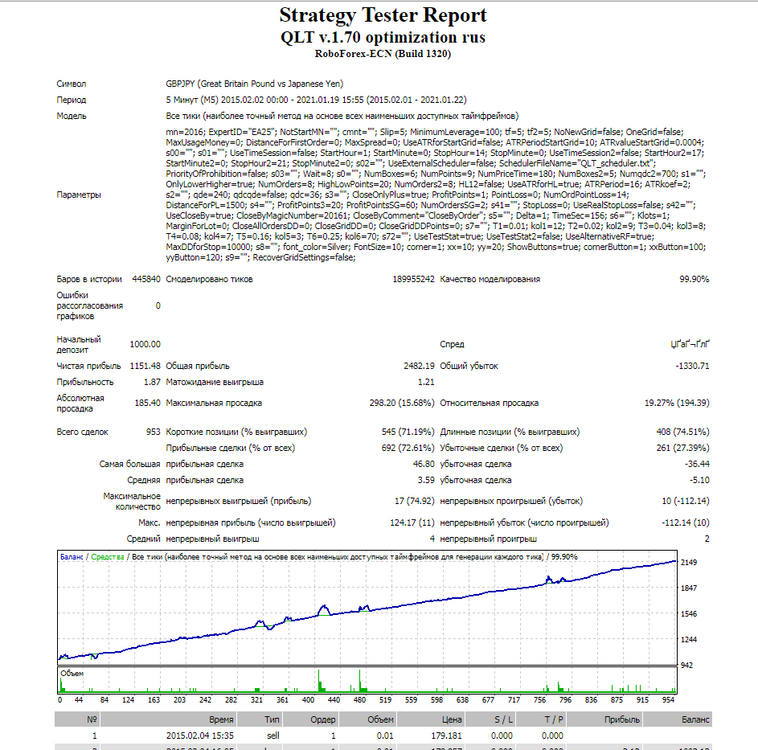Click the short positions value 545 (71.19%)

click(x=408, y=432)
